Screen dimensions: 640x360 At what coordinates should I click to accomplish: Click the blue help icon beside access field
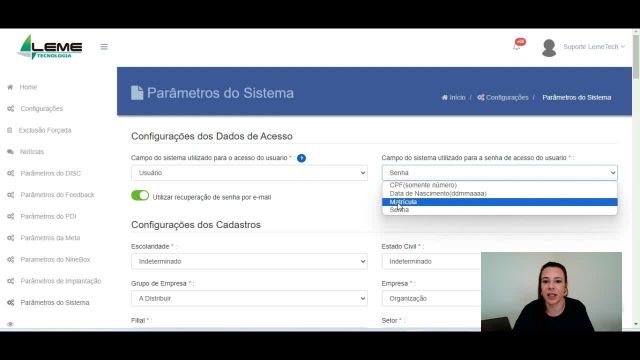(x=301, y=158)
